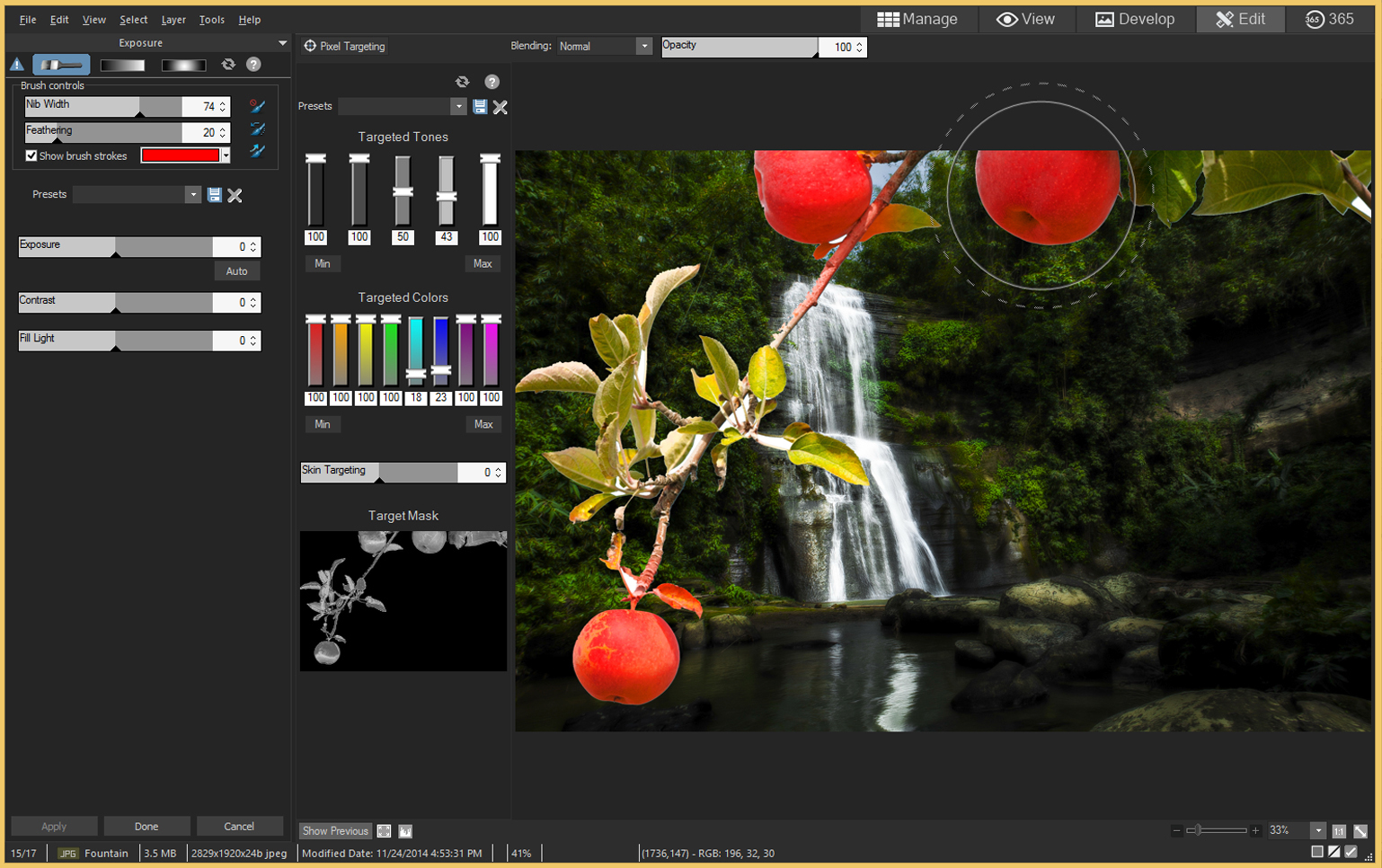
Task: Click the Target Mask preview thumbnail
Action: pyautogui.click(x=403, y=601)
